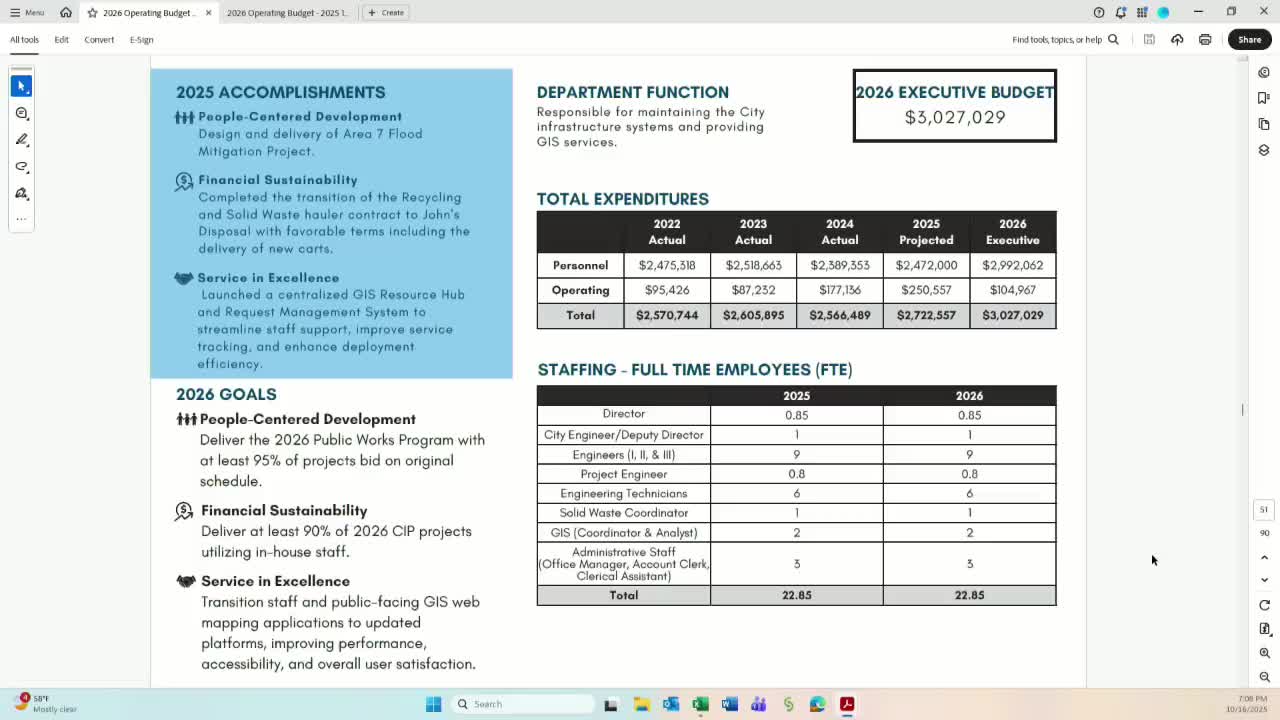Click the TOTAL EXPENDITURES heading
The height and width of the screenshot is (720, 1280).
[x=623, y=199]
